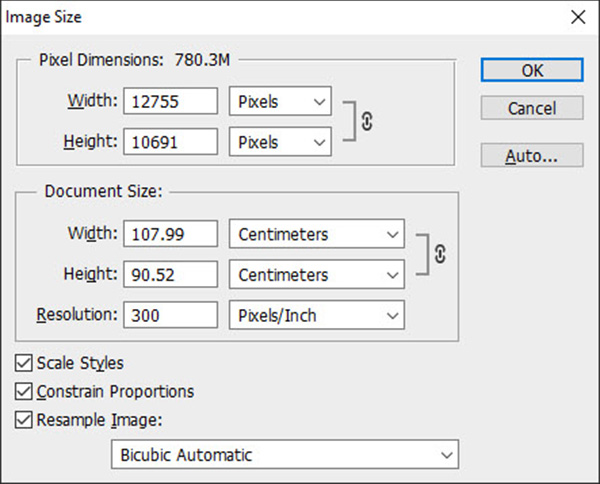
Task: Click the document size chain link icon
Action: [440, 254]
